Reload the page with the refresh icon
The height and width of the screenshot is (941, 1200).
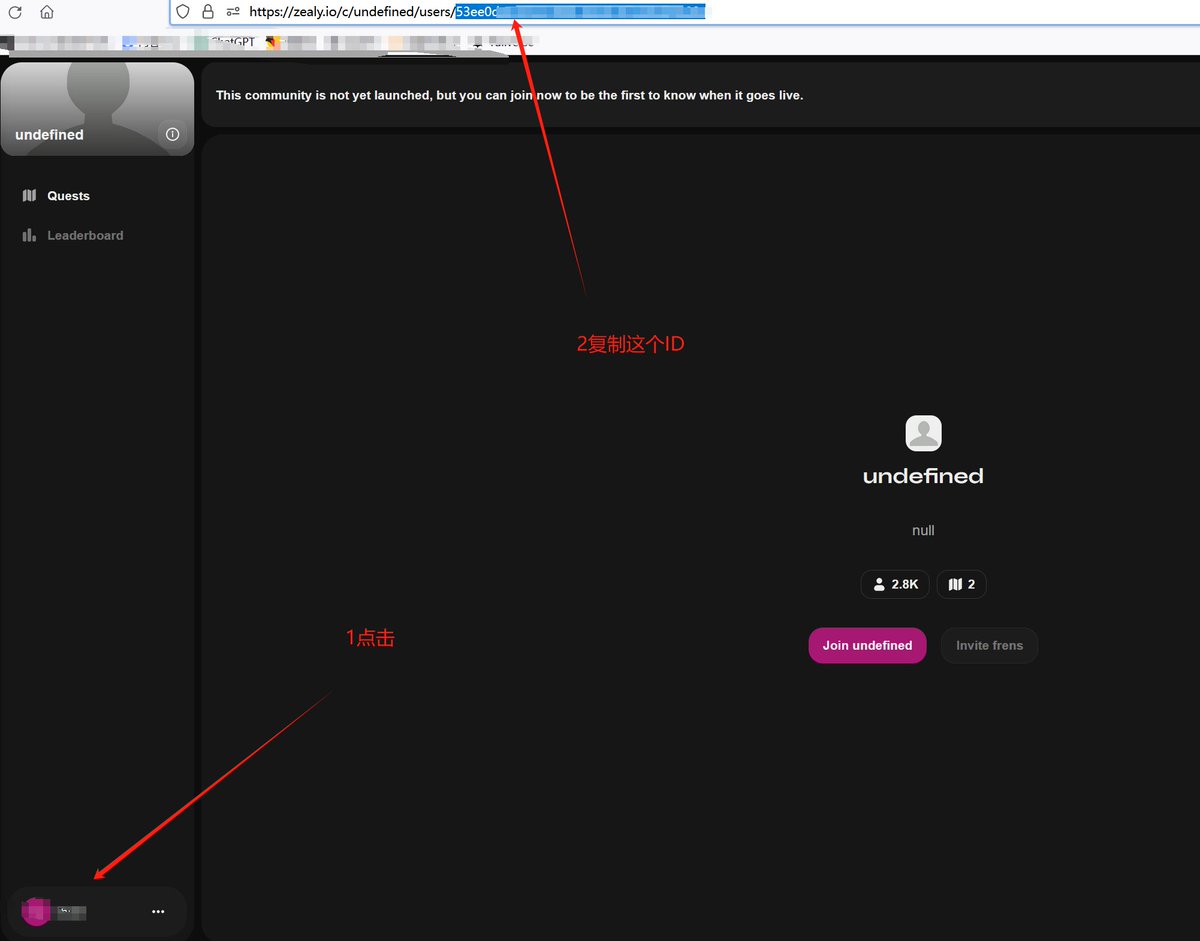click(x=14, y=12)
